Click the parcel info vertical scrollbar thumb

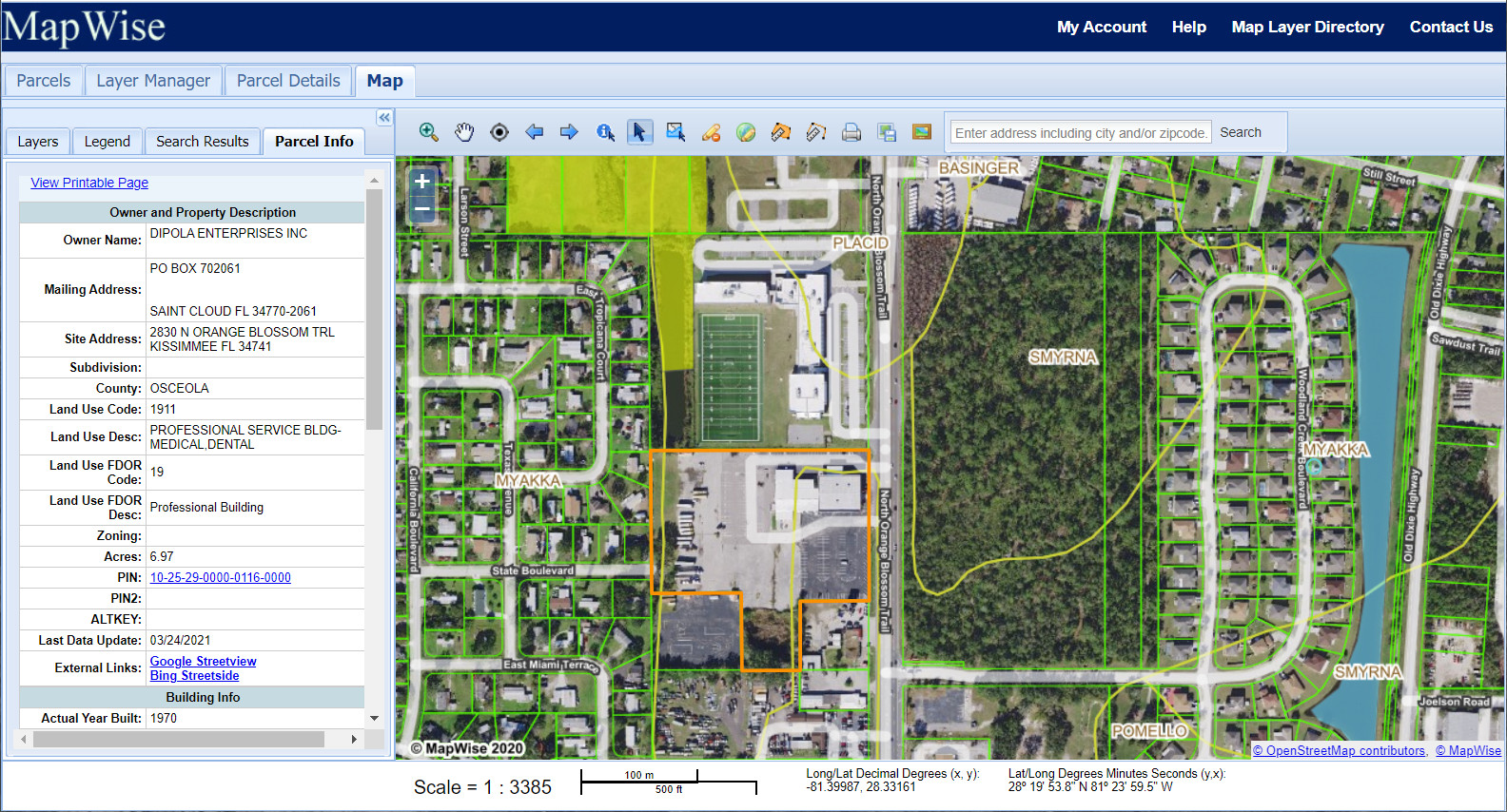click(x=374, y=309)
